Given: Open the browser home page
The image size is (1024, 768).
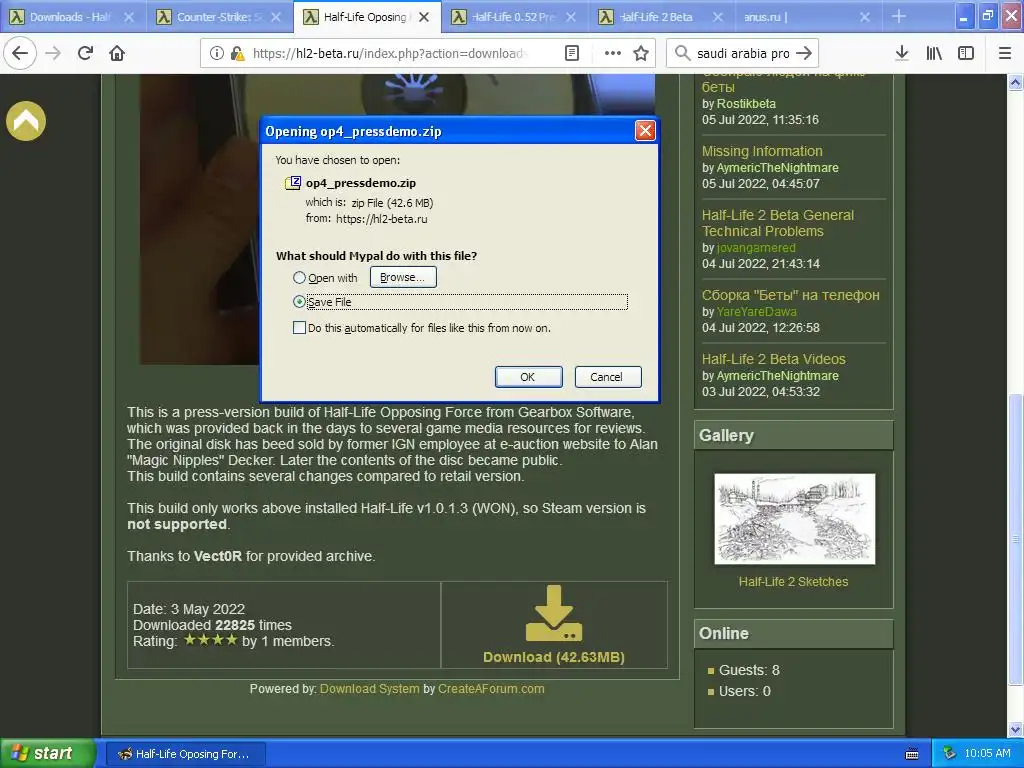Looking at the screenshot, I should pyautogui.click(x=117, y=53).
